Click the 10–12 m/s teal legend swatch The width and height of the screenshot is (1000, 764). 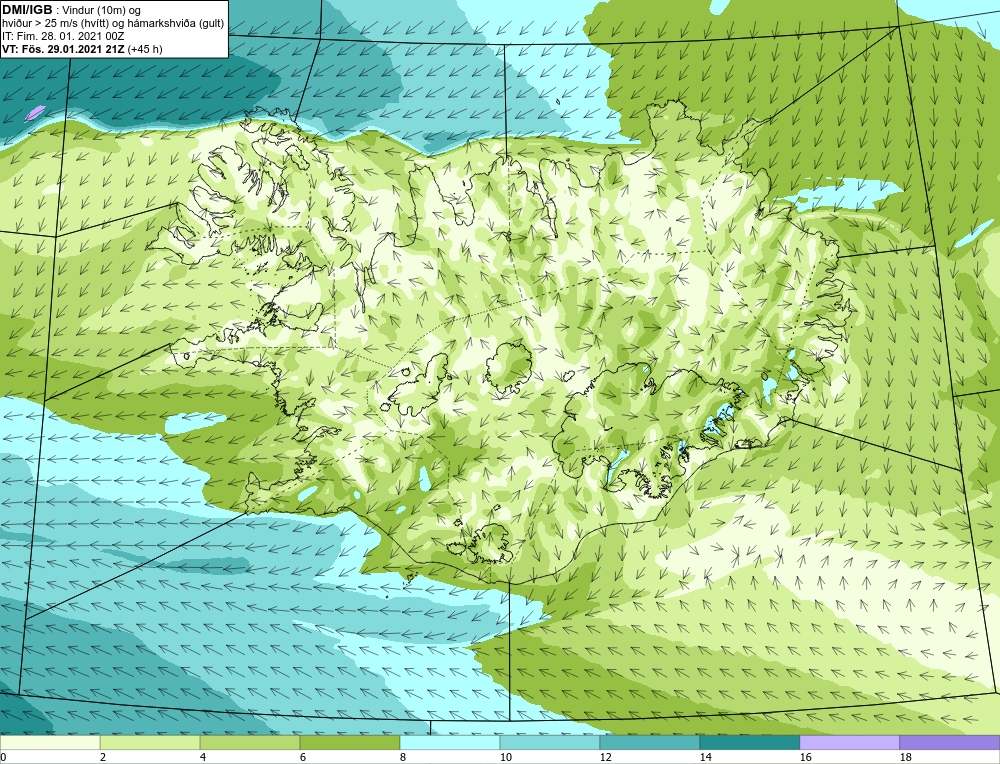click(x=550, y=742)
